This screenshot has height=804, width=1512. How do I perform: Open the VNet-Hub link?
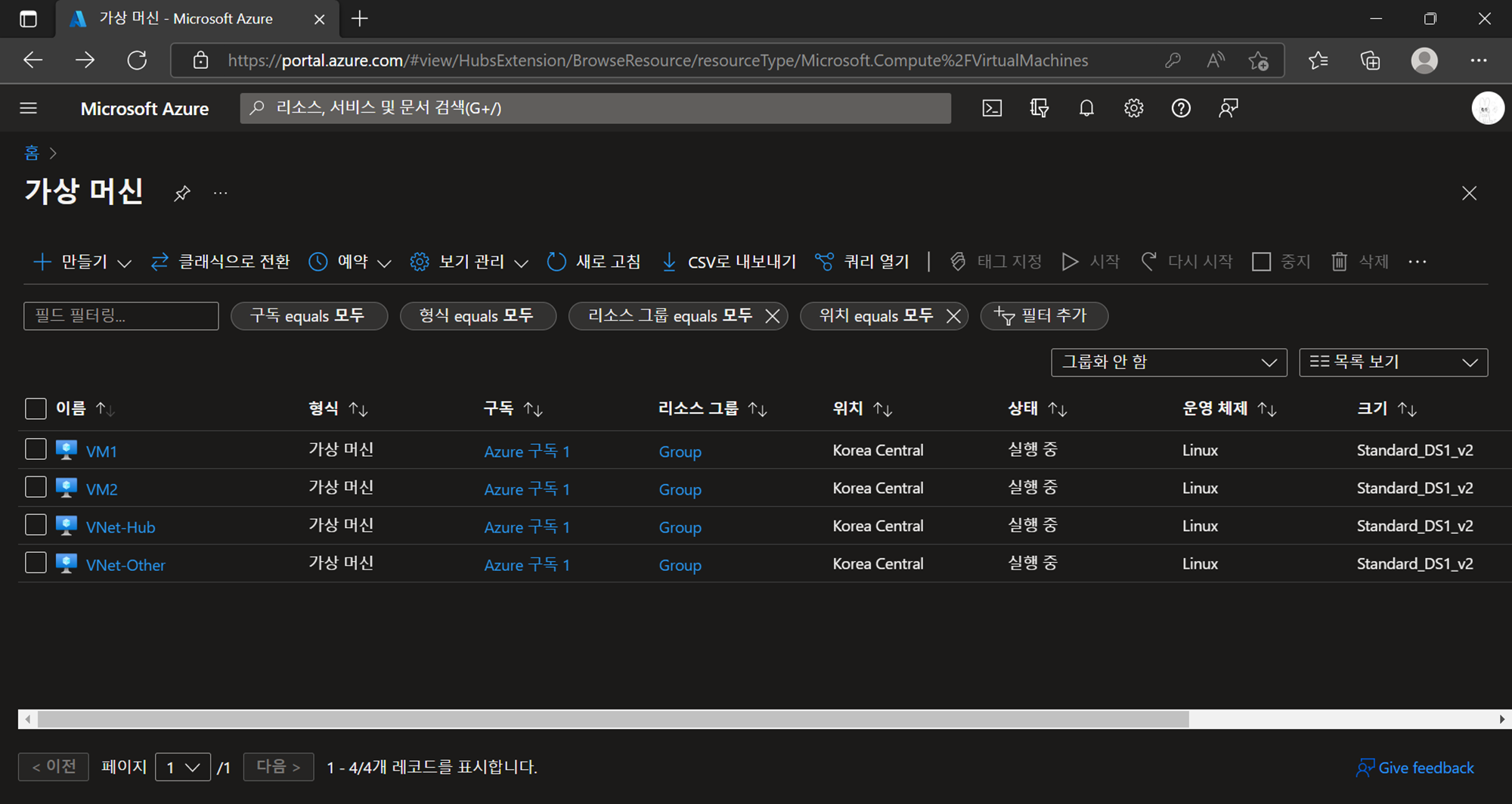(x=121, y=527)
